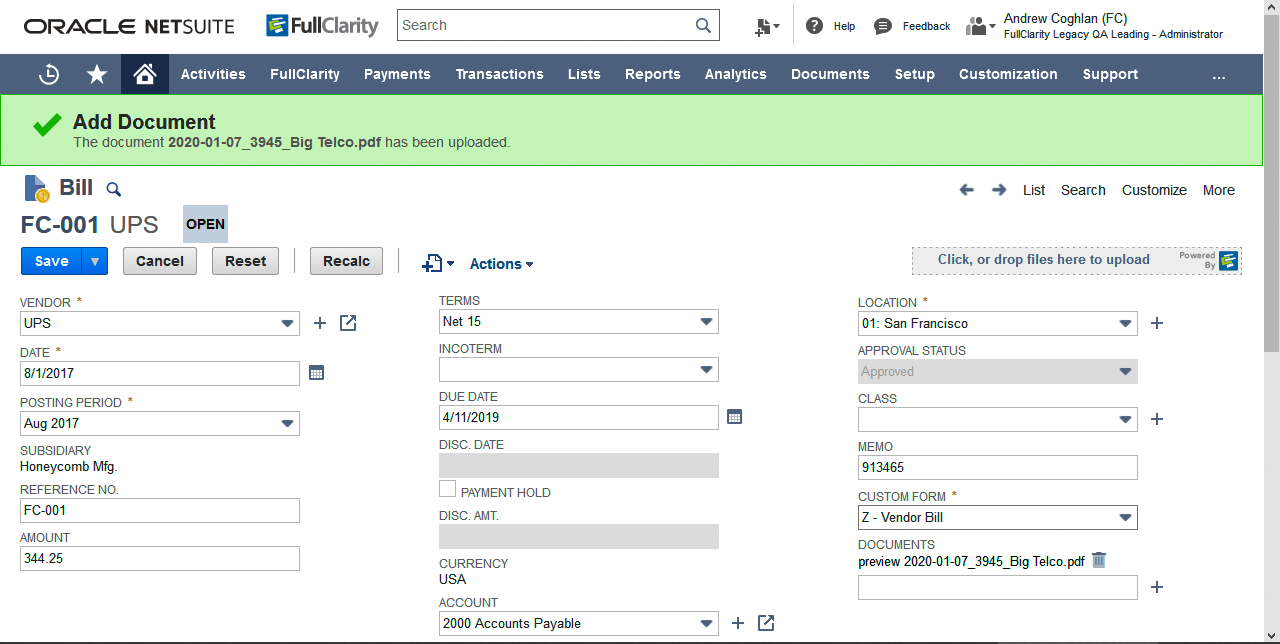Open the Reports menu
The height and width of the screenshot is (644, 1280).
(652, 73)
